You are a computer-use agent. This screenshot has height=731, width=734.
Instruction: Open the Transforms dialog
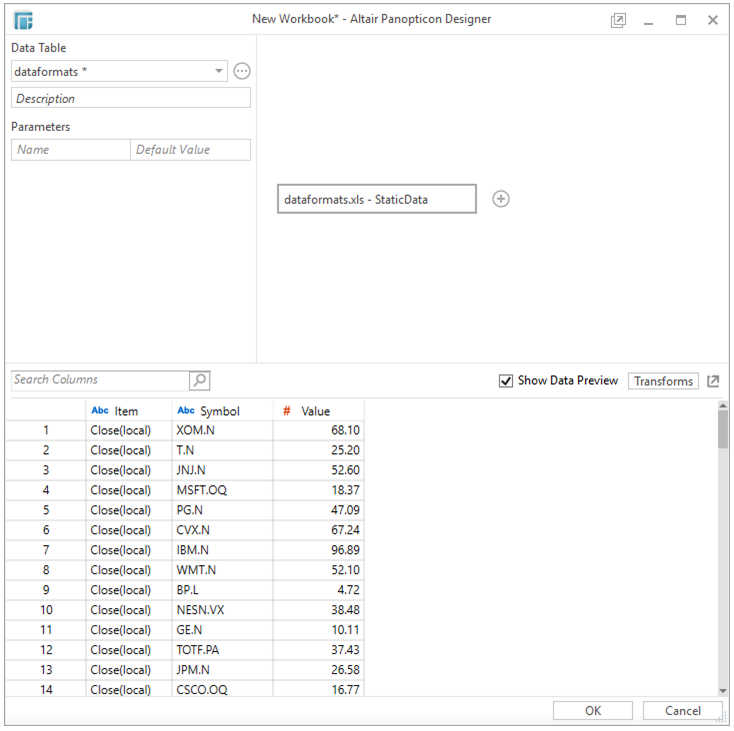point(663,381)
